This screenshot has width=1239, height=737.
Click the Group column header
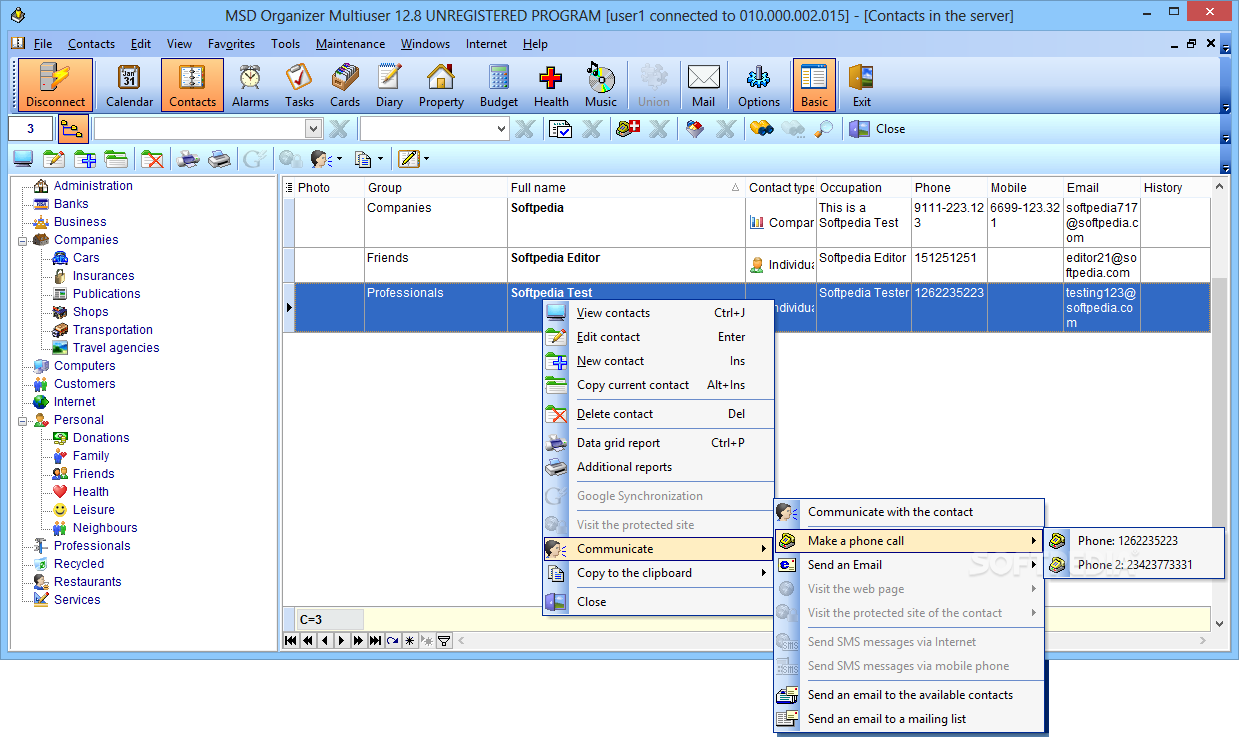point(435,187)
